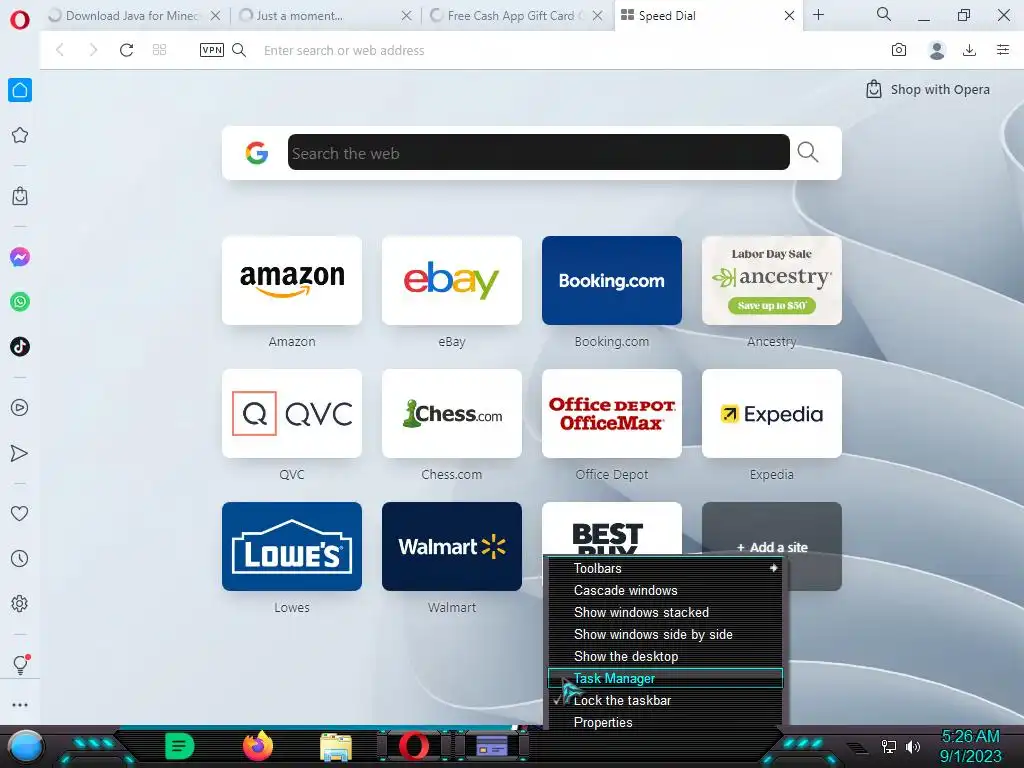Focus the address bar input field
The height and width of the screenshot is (768, 1024).
pyautogui.click(x=568, y=50)
